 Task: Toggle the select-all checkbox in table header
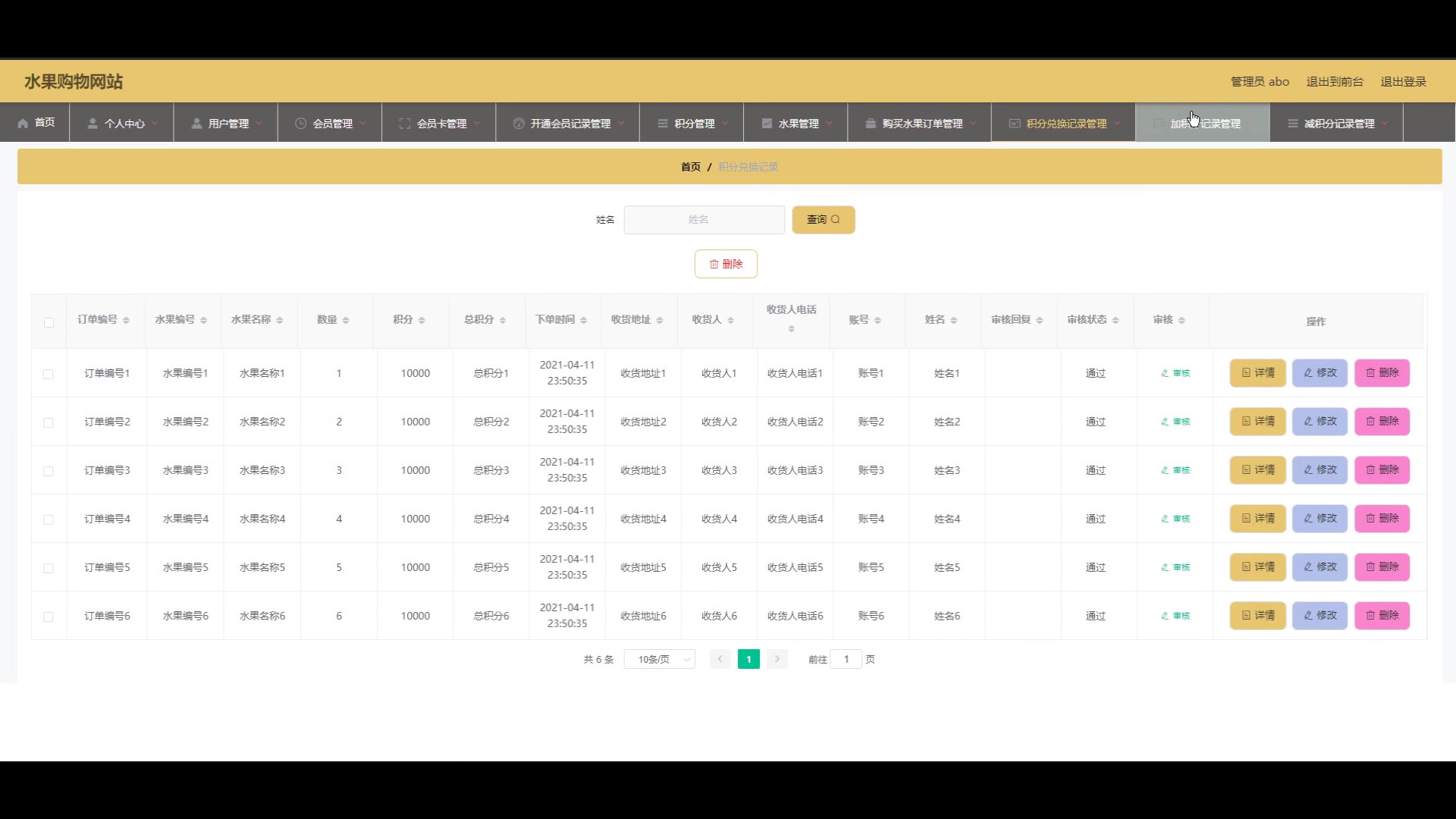tap(49, 322)
